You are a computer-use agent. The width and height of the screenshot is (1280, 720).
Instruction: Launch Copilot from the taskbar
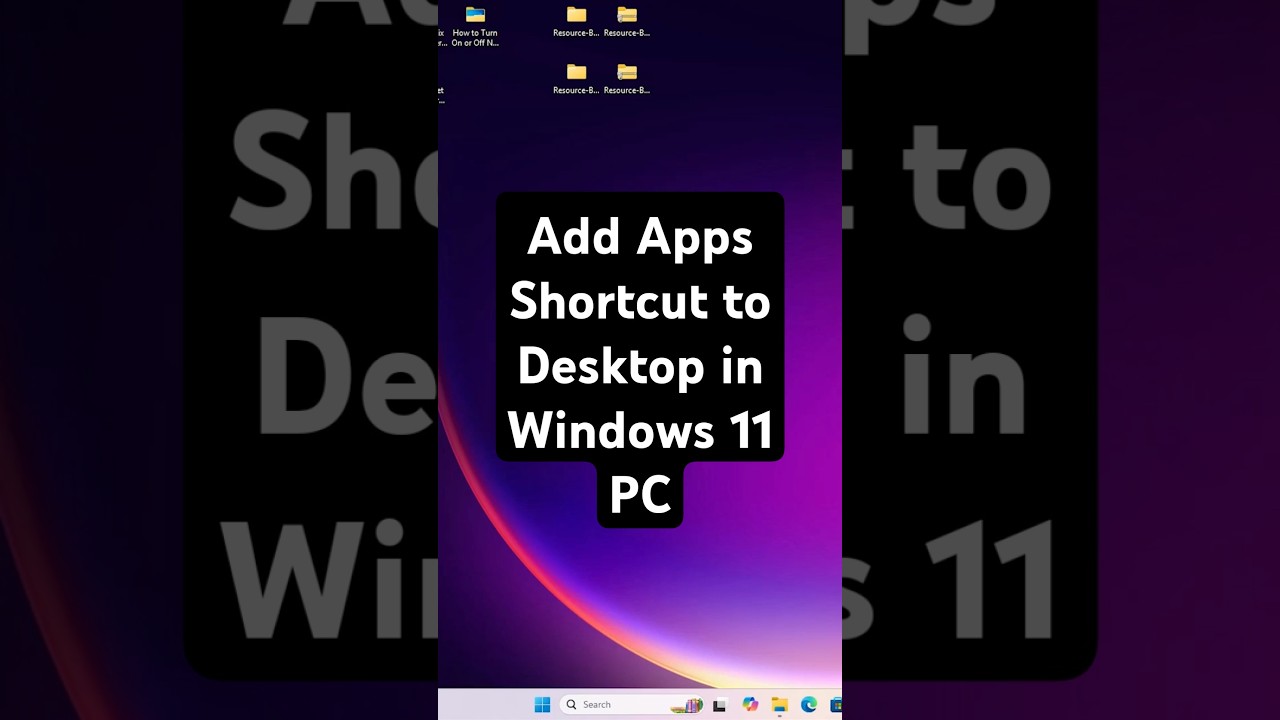[x=750, y=705]
